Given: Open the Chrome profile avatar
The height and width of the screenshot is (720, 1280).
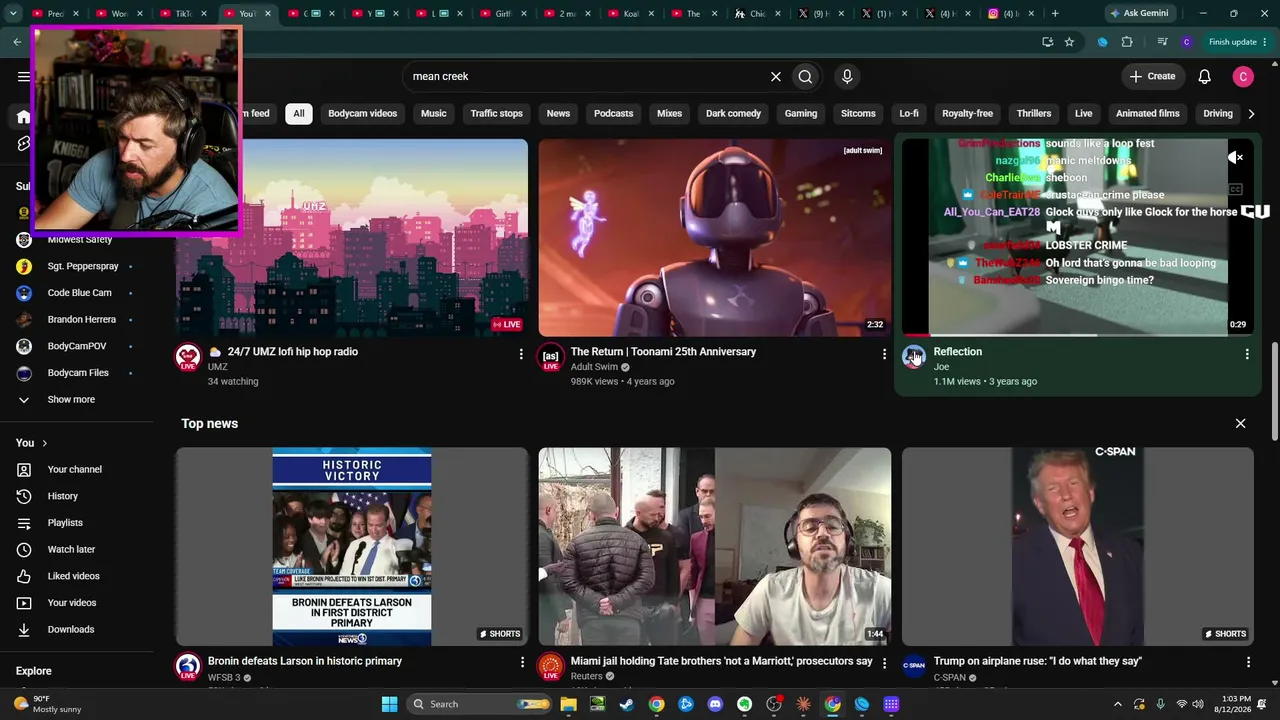Looking at the screenshot, I should pyautogui.click(x=1187, y=42).
